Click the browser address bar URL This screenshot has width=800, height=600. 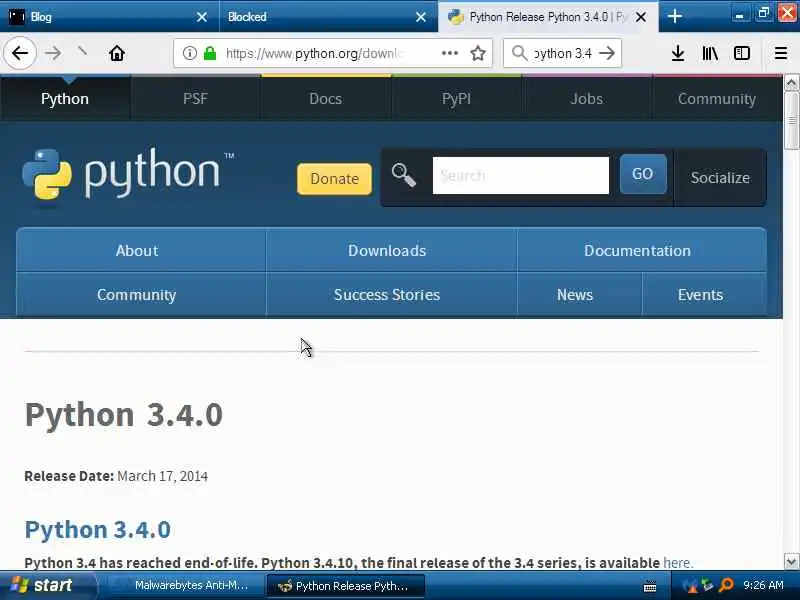(x=314, y=53)
